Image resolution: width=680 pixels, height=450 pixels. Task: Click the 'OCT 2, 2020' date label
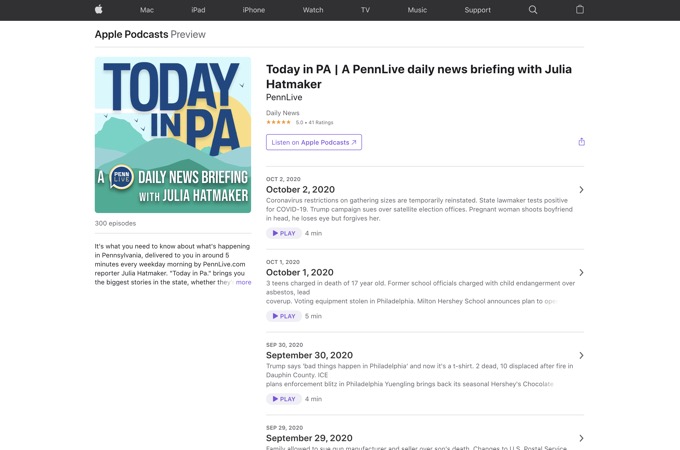pyautogui.click(x=283, y=179)
